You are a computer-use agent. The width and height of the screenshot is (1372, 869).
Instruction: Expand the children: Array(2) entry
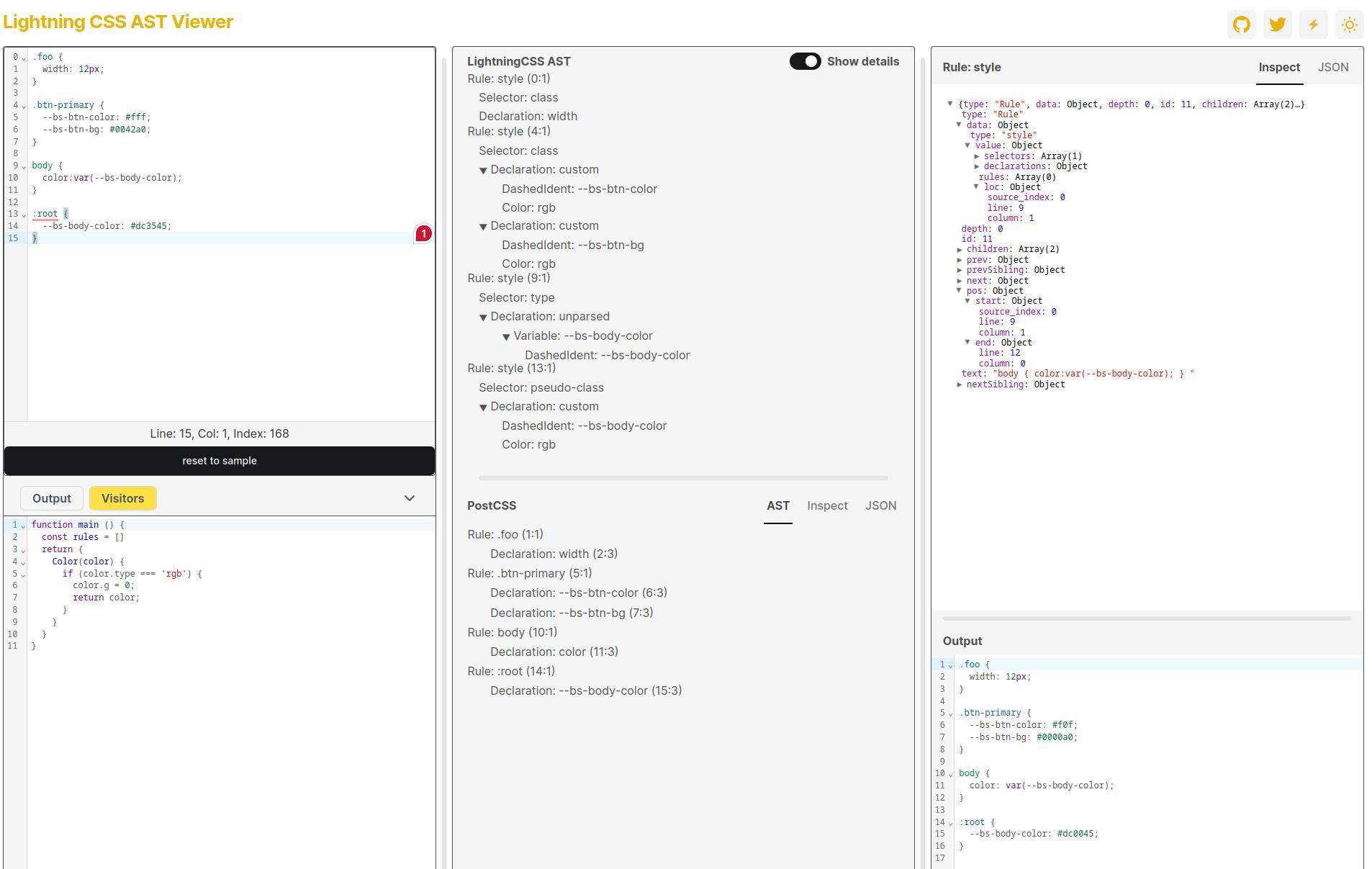[960, 250]
